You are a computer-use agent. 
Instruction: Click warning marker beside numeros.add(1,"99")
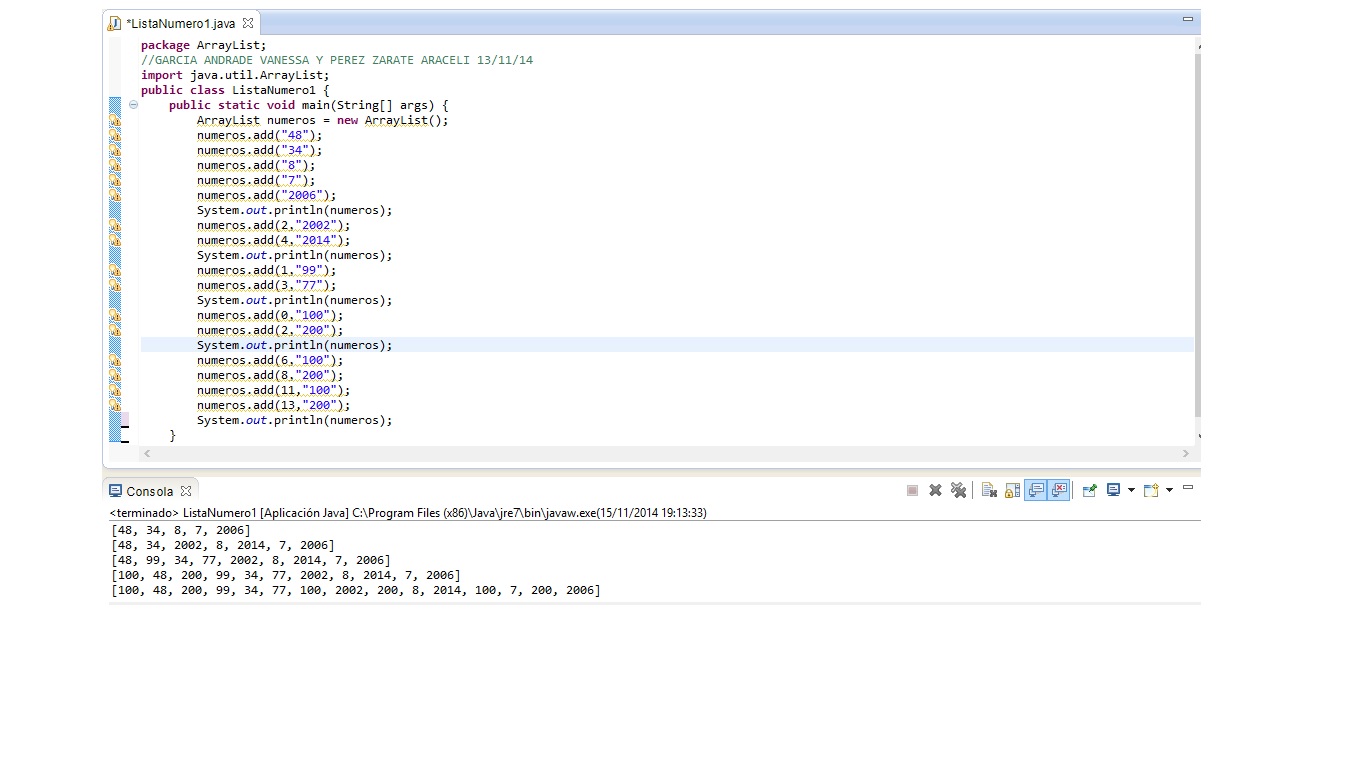tap(115, 270)
